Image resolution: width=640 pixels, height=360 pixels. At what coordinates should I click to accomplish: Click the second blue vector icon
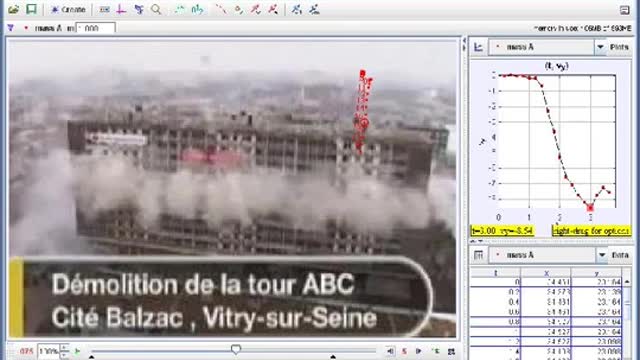pyautogui.click(x=314, y=9)
